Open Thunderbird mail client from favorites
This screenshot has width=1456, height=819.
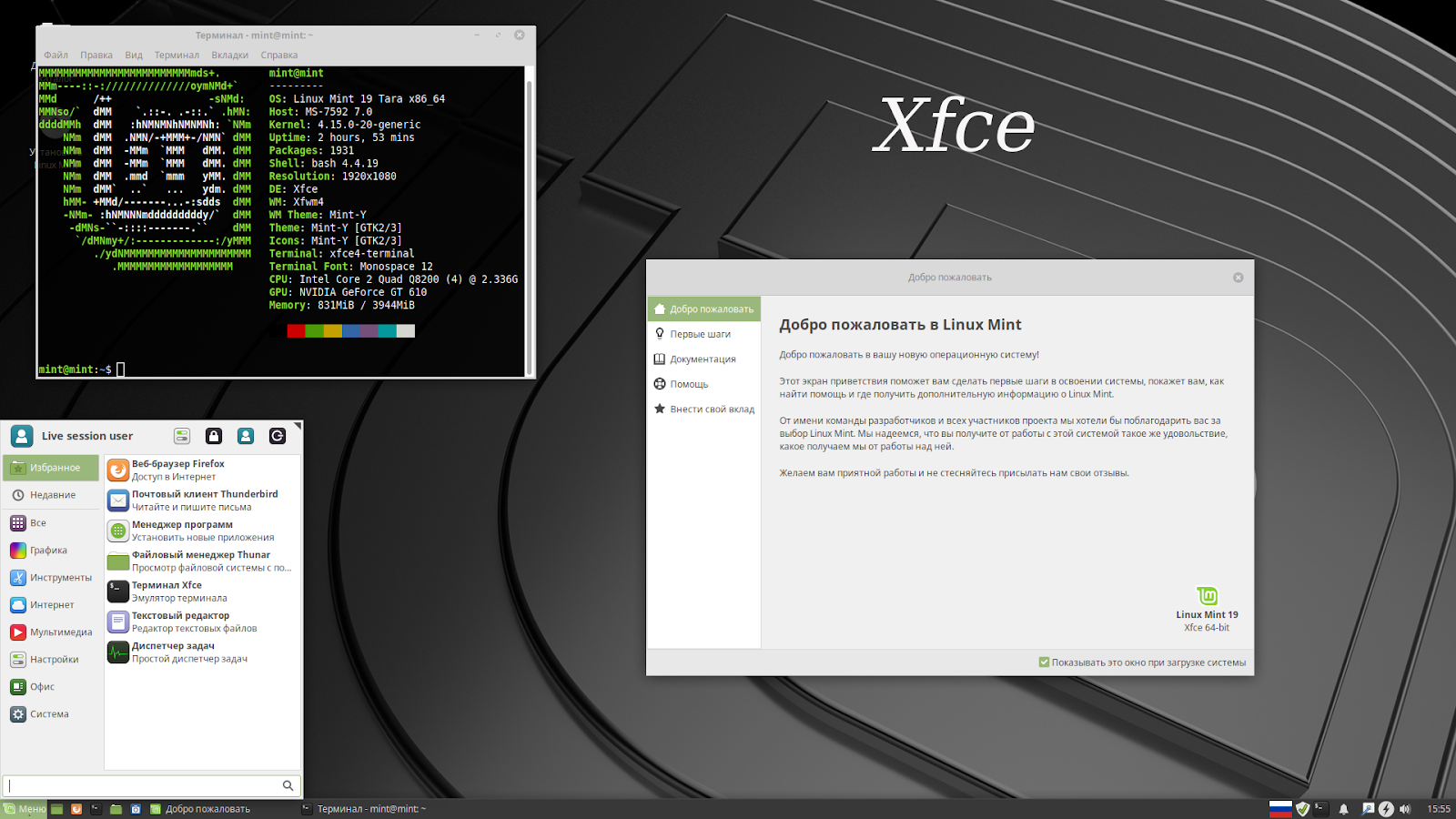203,500
